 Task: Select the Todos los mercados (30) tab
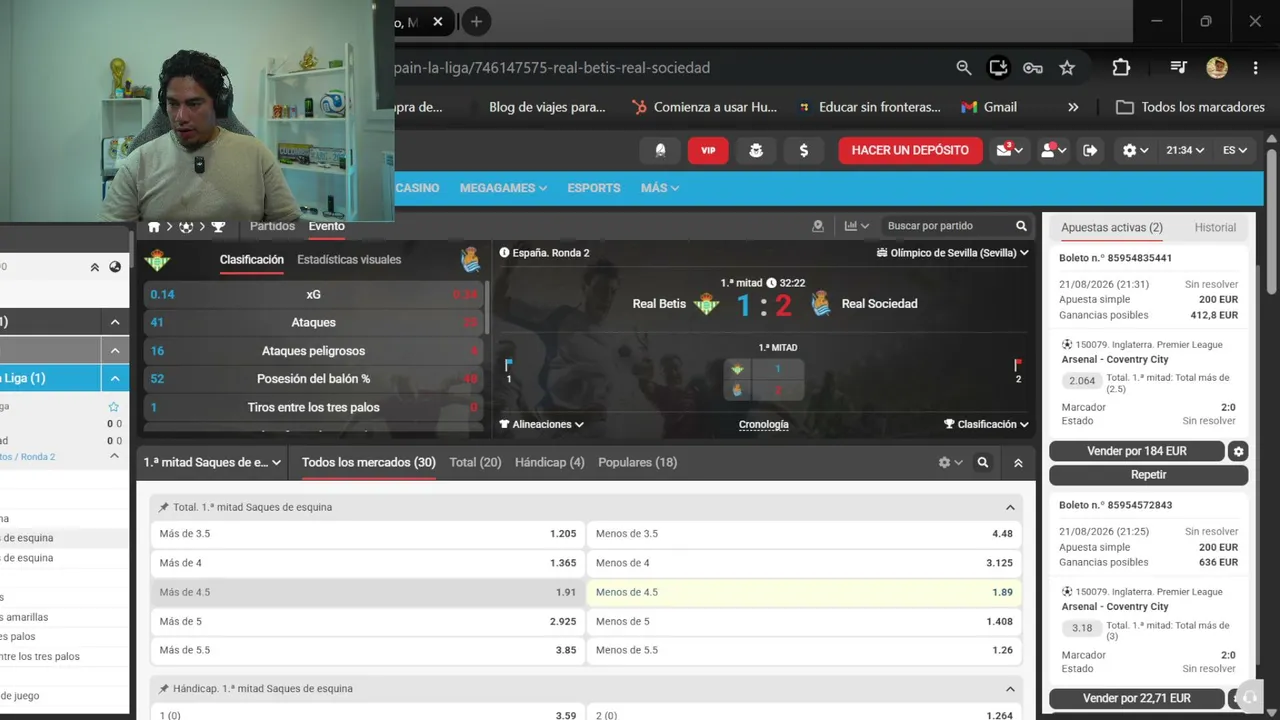click(369, 463)
